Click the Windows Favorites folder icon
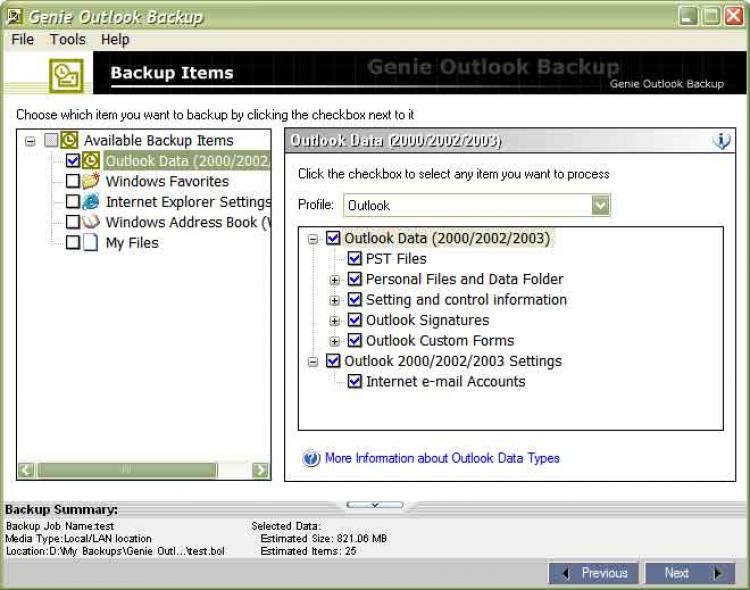The image size is (750, 590). [91, 182]
